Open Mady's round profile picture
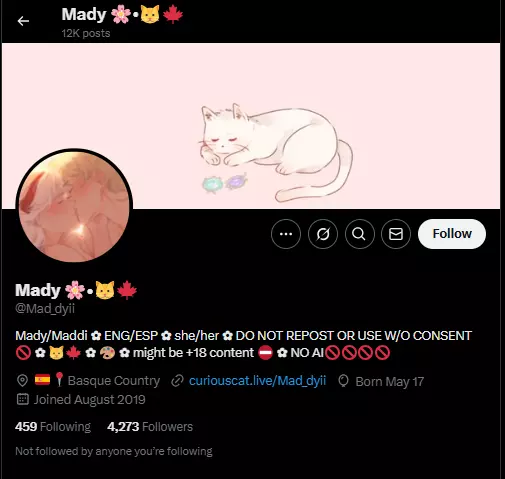This screenshot has width=505, height=479. click(74, 206)
